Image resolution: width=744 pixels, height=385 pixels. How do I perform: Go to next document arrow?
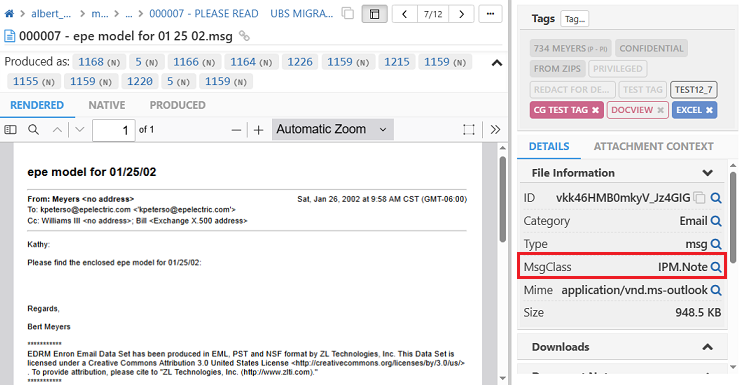(461, 14)
